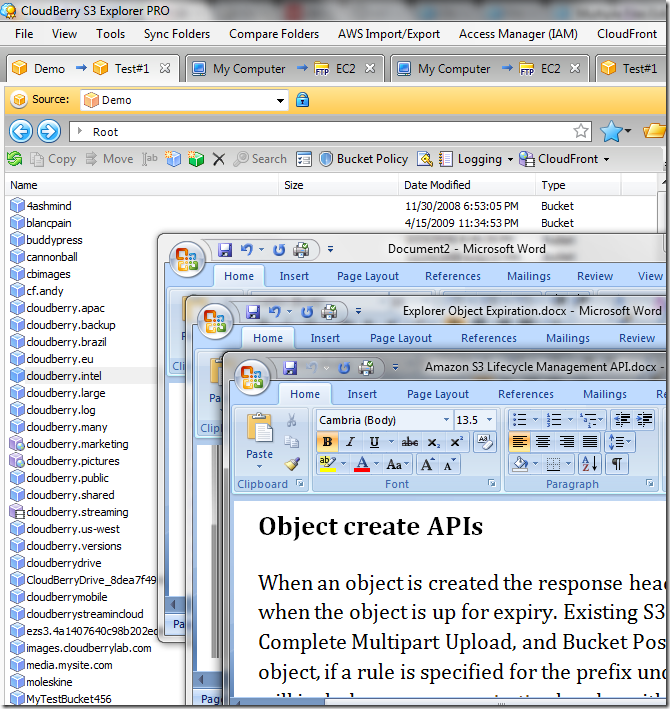The width and height of the screenshot is (670, 709).
Task: Toggle Show/Hide paragraph marks button
Action: [617, 464]
